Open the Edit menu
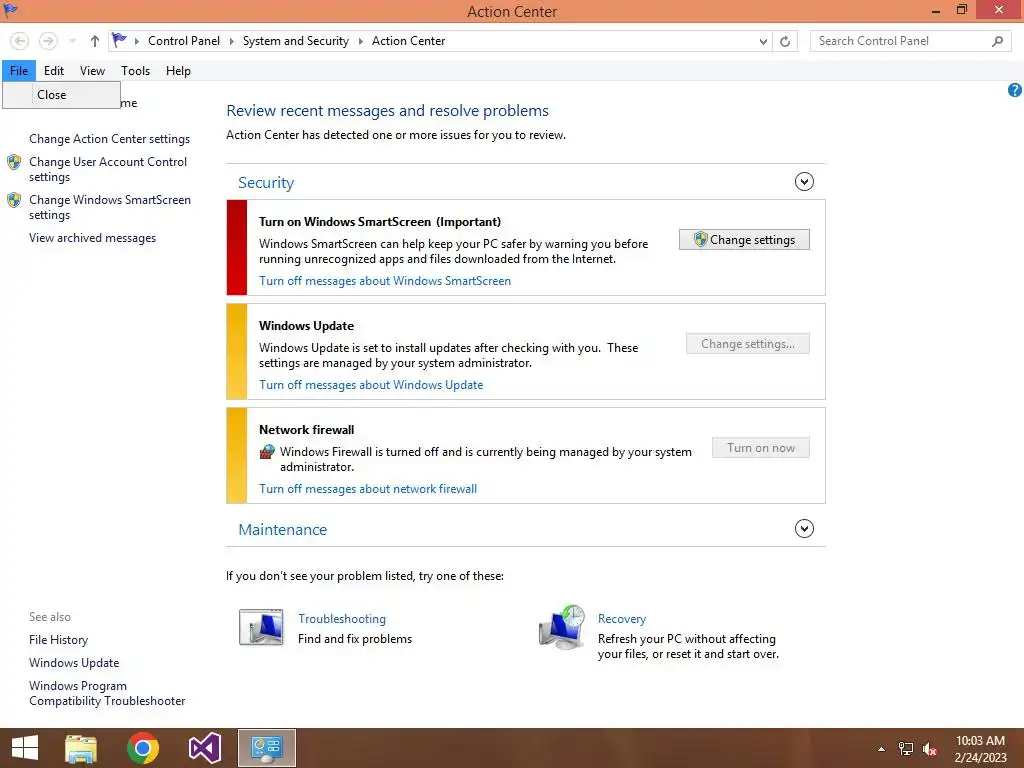The height and width of the screenshot is (768, 1024). point(54,71)
